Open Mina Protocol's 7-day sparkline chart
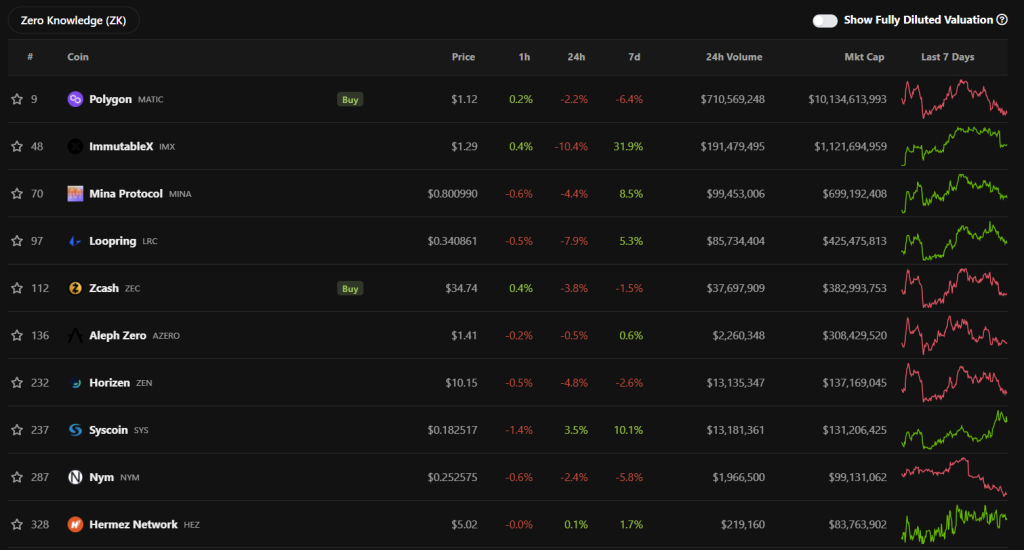 click(x=954, y=193)
